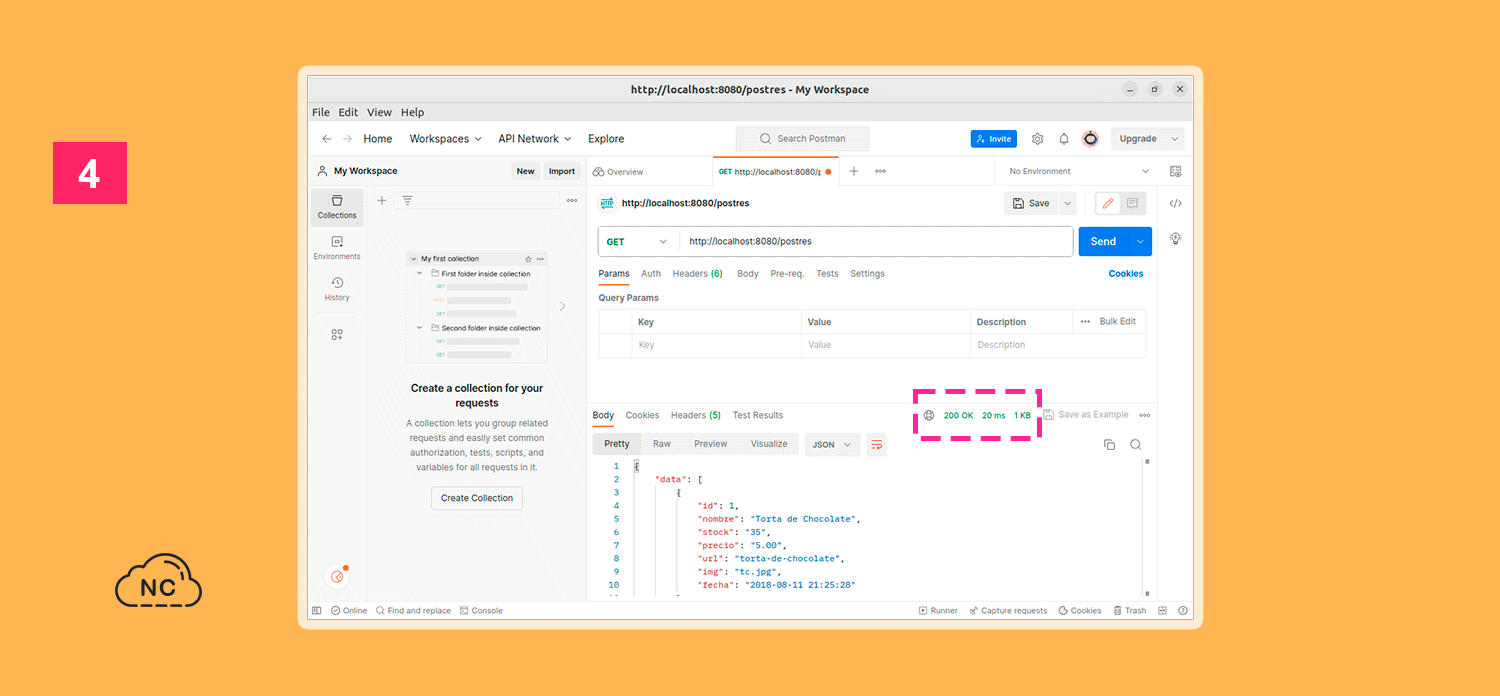
Task: Open response three-dot options menu
Action: coord(1145,415)
